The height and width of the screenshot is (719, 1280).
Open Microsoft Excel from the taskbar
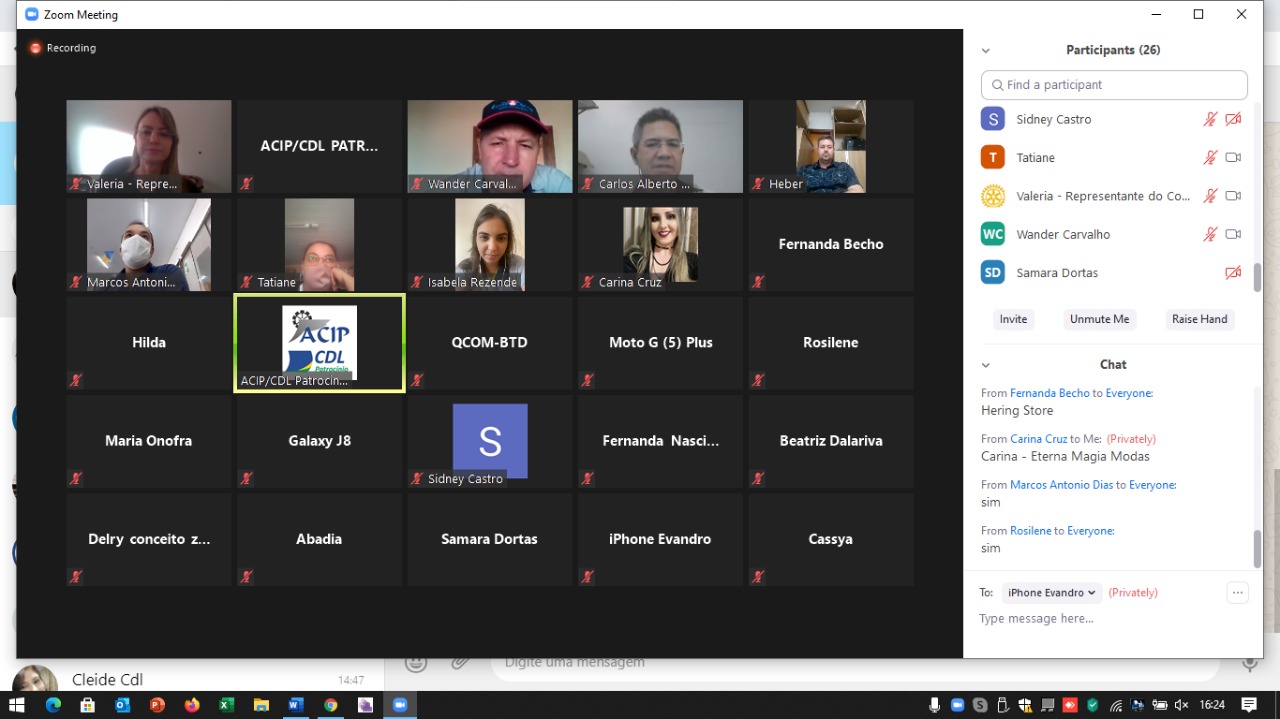226,705
